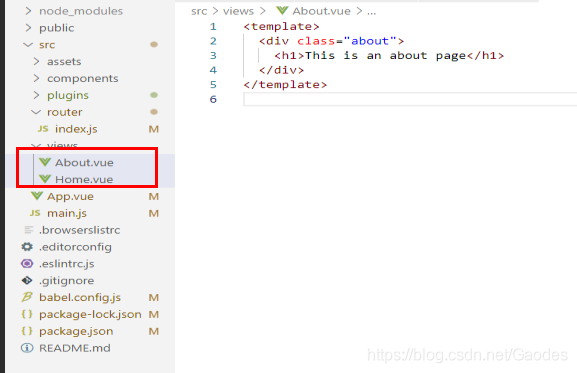Click the Vue icon beside App.vue

pyautogui.click(x=37, y=196)
